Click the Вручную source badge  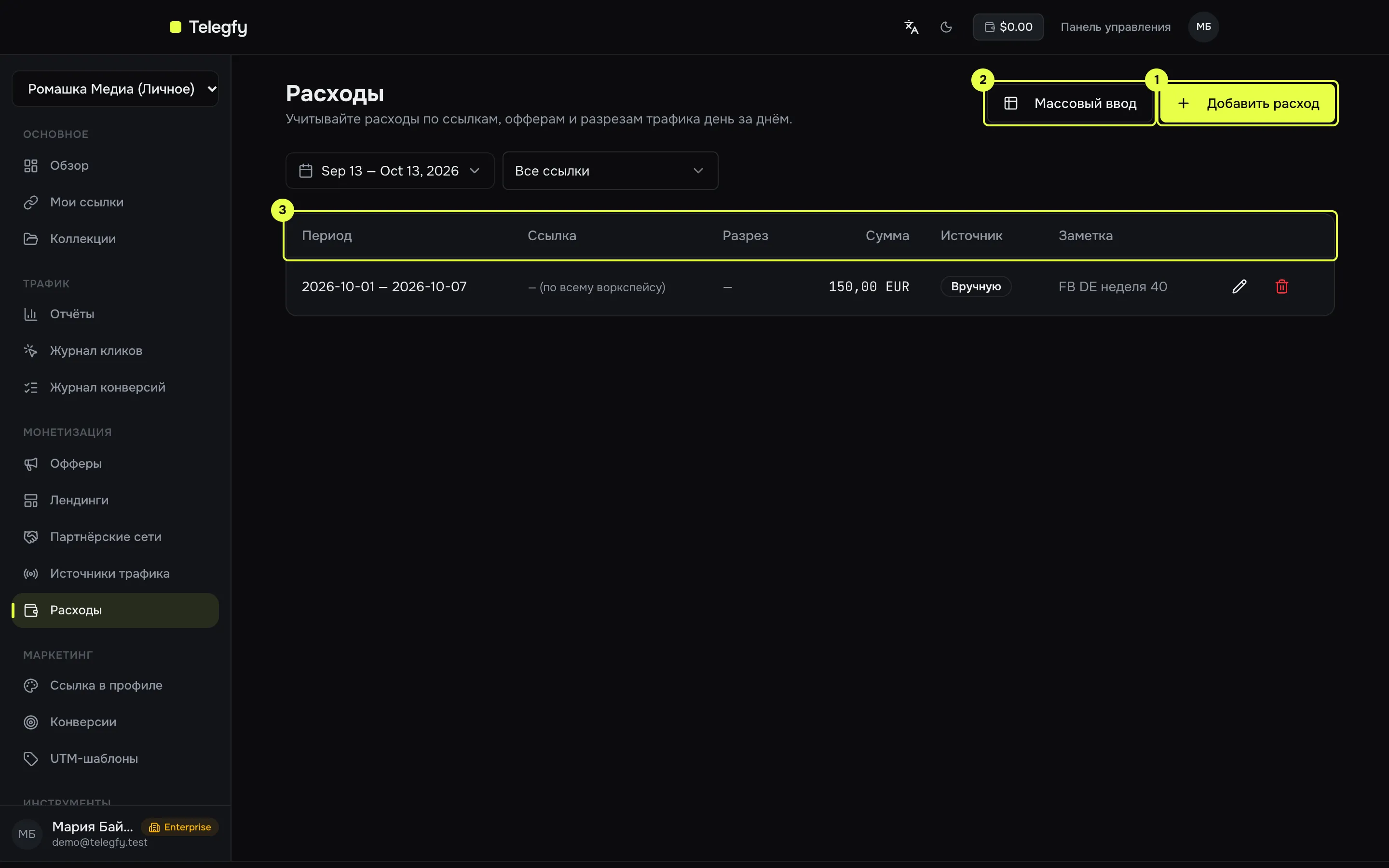976,286
